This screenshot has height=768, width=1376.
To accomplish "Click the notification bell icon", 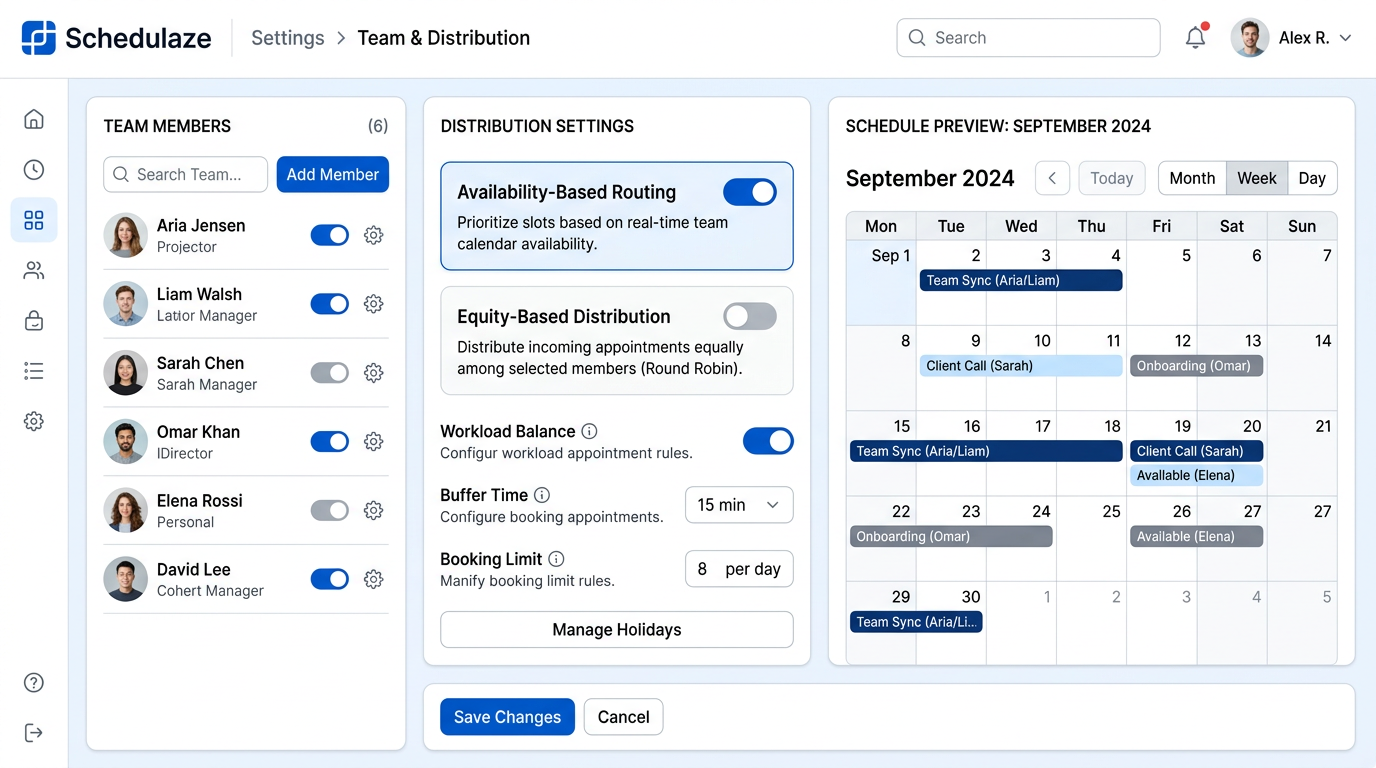I will [x=1195, y=38].
